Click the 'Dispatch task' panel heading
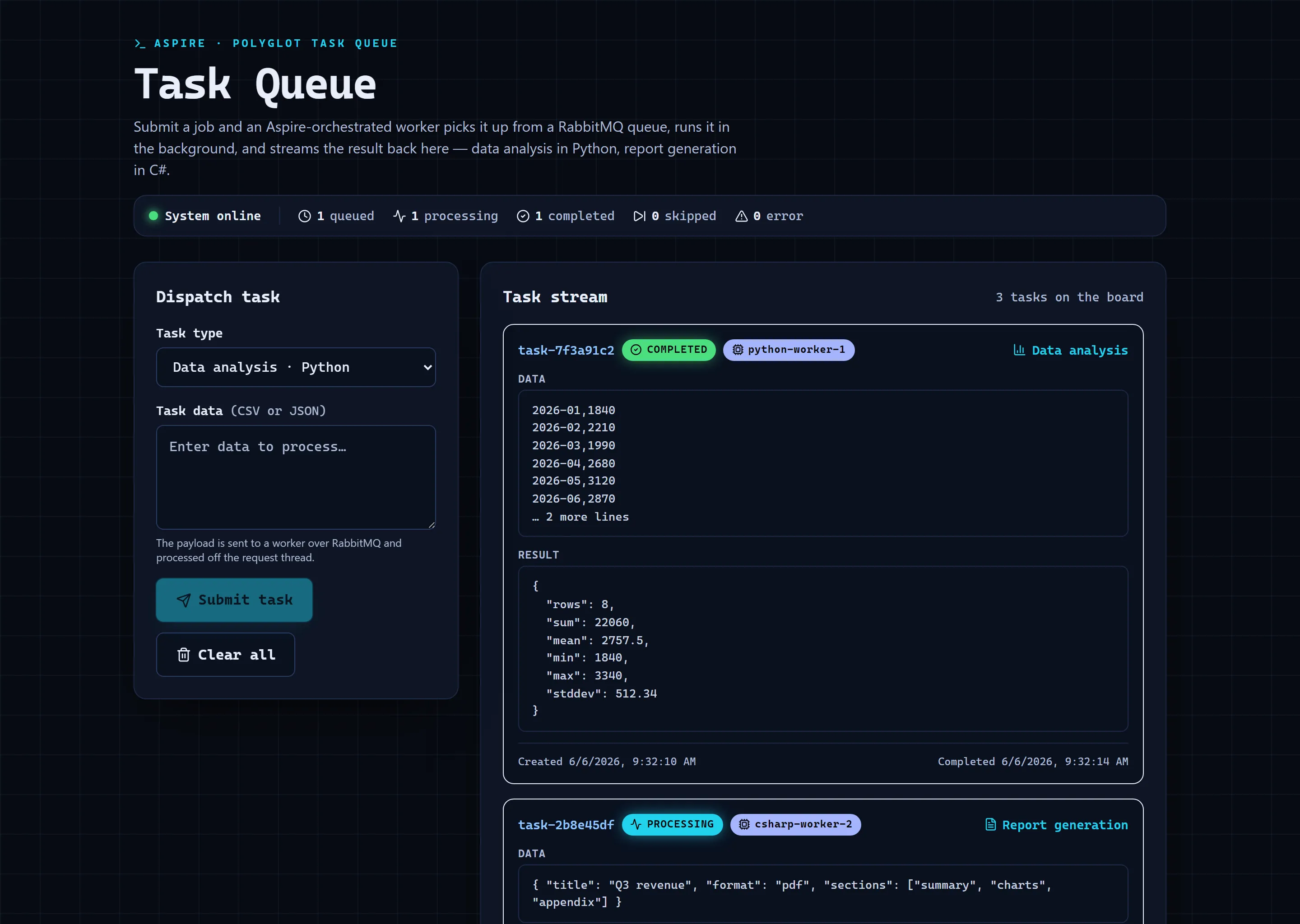This screenshot has width=1300, height=924. point(218,297)
